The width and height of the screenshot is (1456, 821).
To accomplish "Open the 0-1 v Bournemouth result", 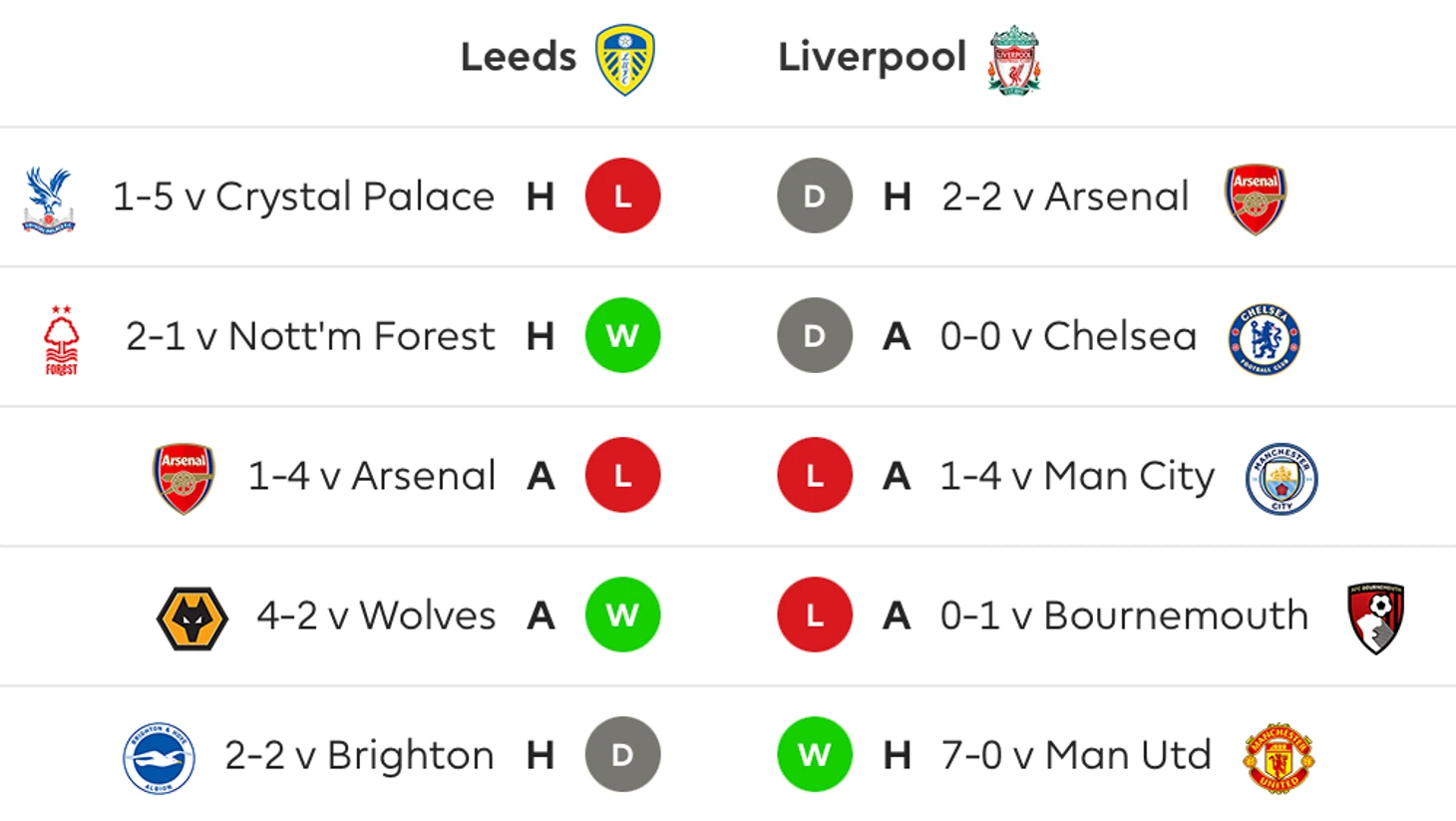I will point(1124,616).
